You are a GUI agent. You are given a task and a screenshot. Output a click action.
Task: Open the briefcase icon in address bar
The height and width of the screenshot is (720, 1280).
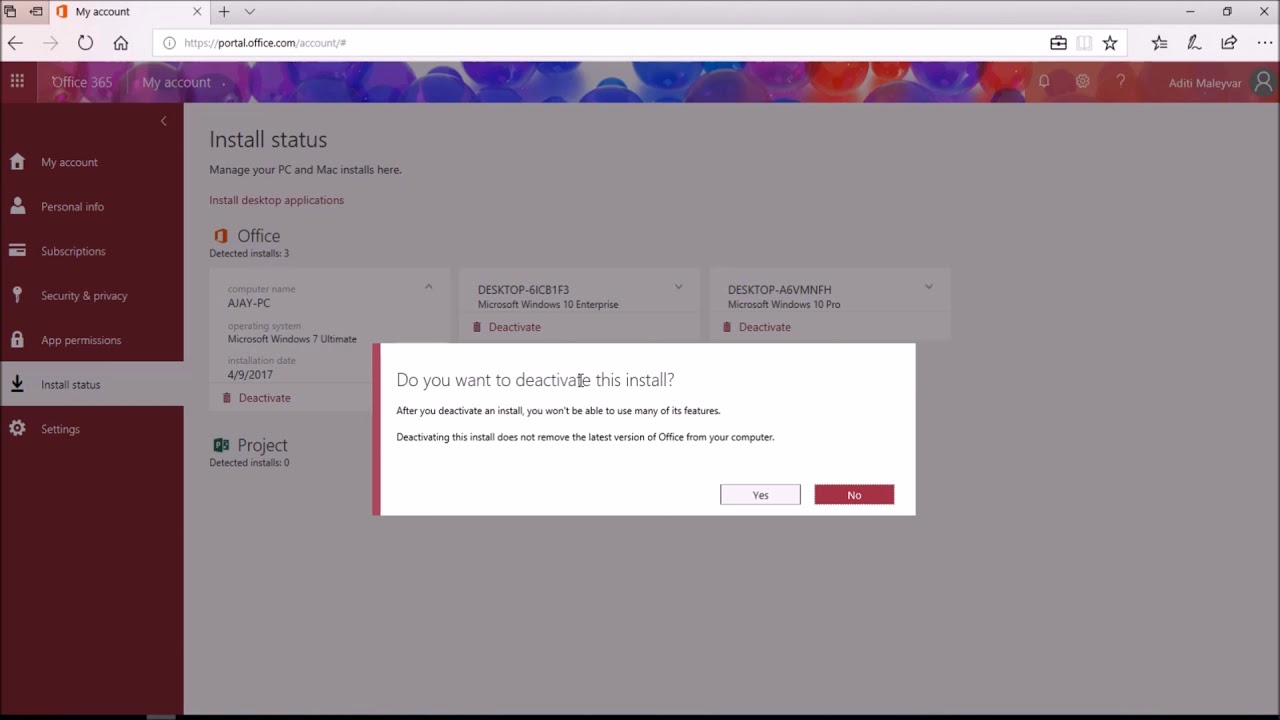tap(1058, 43)
